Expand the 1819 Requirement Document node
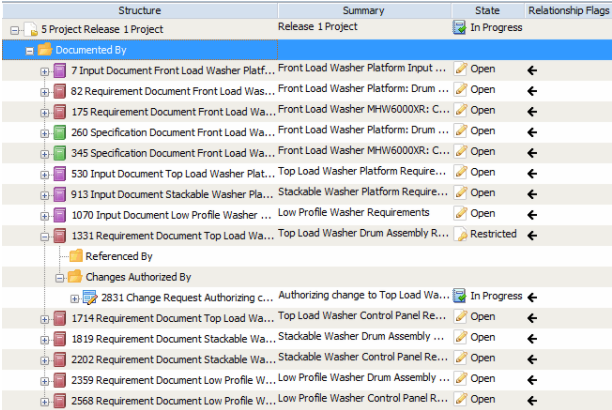The image size is (612, 410). [x=44, y=340]
